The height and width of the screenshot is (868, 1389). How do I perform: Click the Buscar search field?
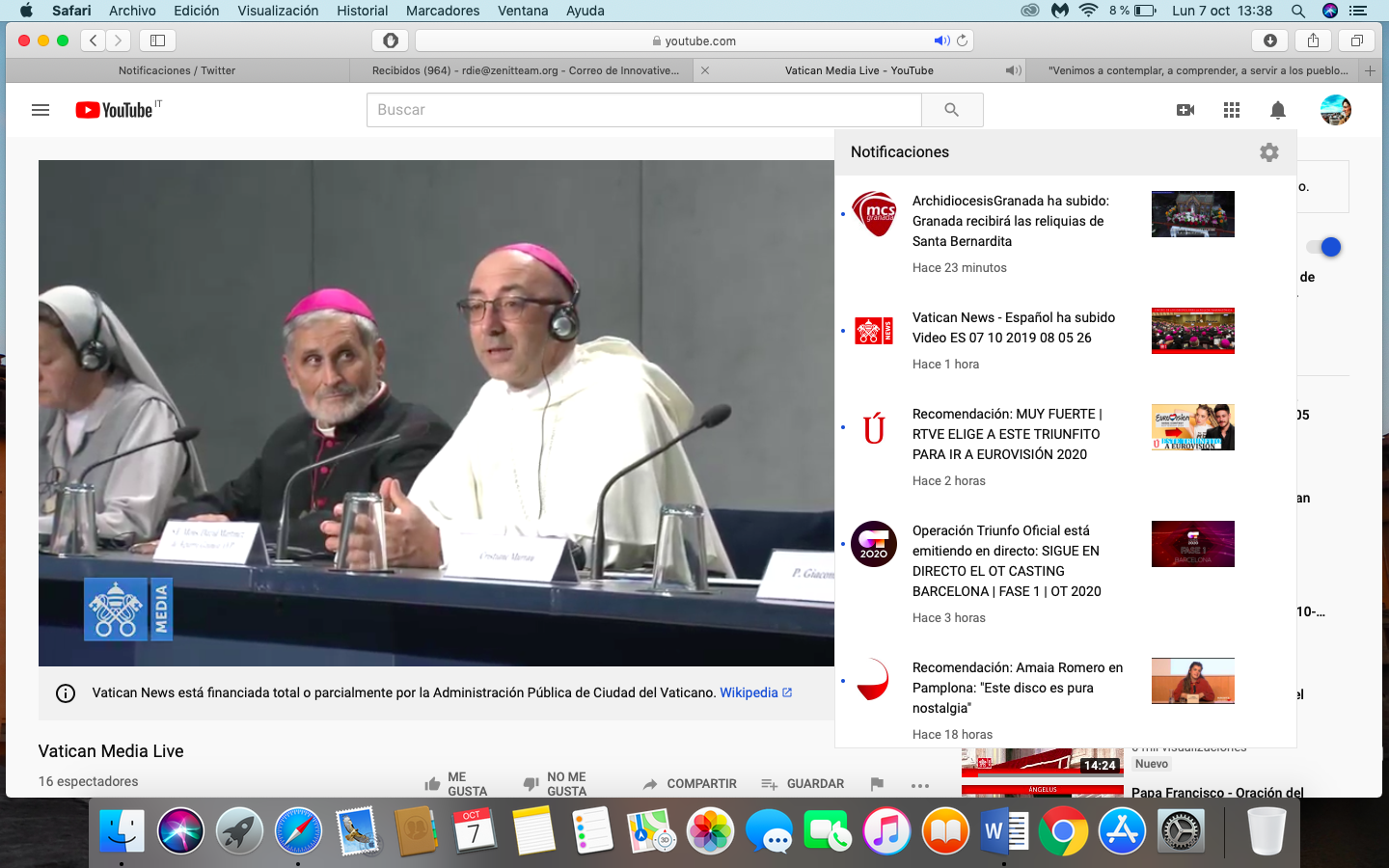click(643, 110)
